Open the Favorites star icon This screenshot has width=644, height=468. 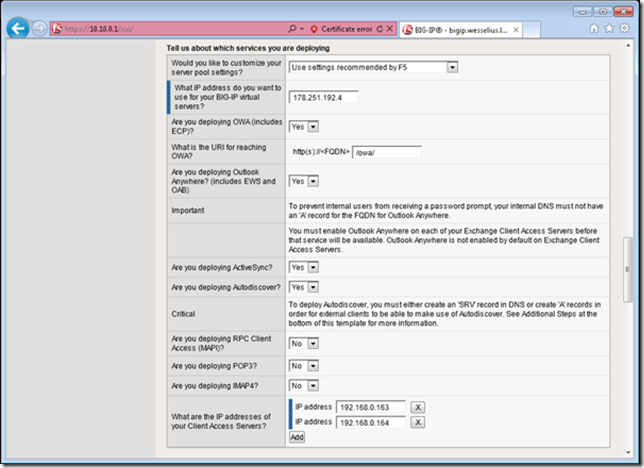[x=608, y=30]
